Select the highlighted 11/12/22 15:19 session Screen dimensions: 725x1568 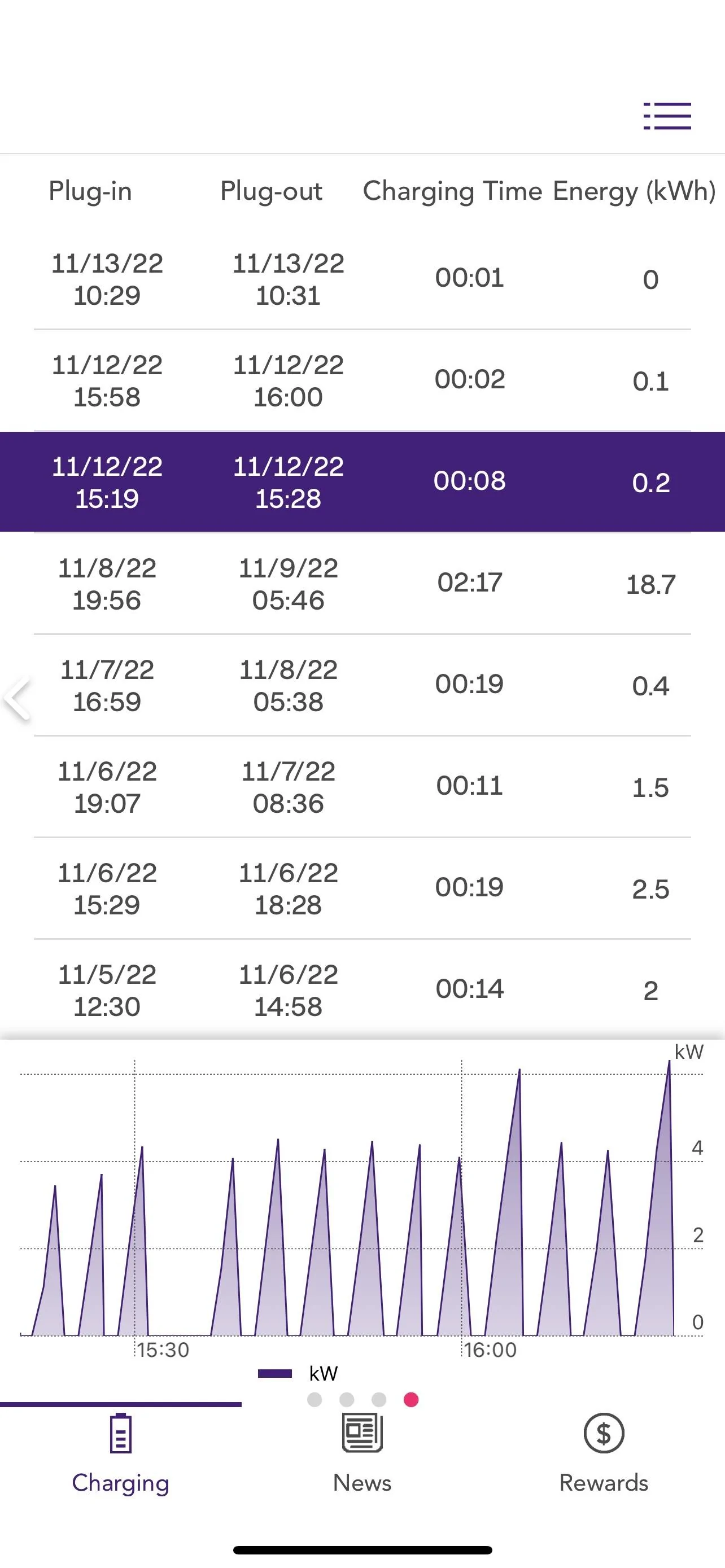click(362, 482)
